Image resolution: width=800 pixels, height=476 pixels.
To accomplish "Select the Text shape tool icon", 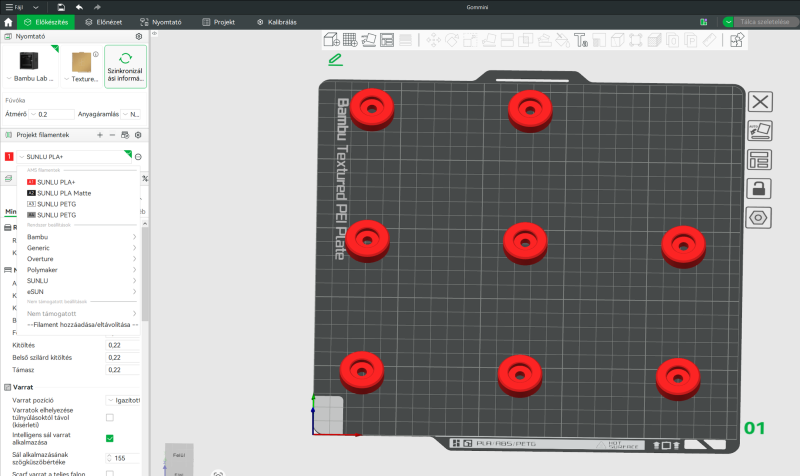I will tap(581, 40).
